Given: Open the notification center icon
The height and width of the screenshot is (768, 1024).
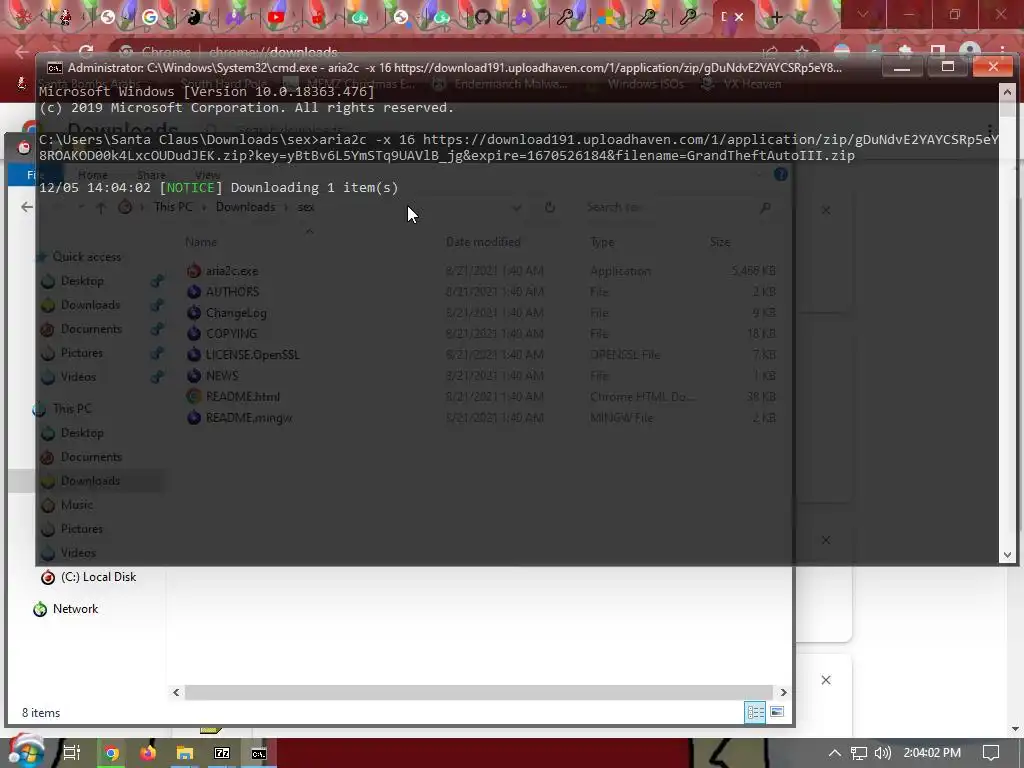Looking at the screenshot, I should pyautogui.click(x=991, y=753).
